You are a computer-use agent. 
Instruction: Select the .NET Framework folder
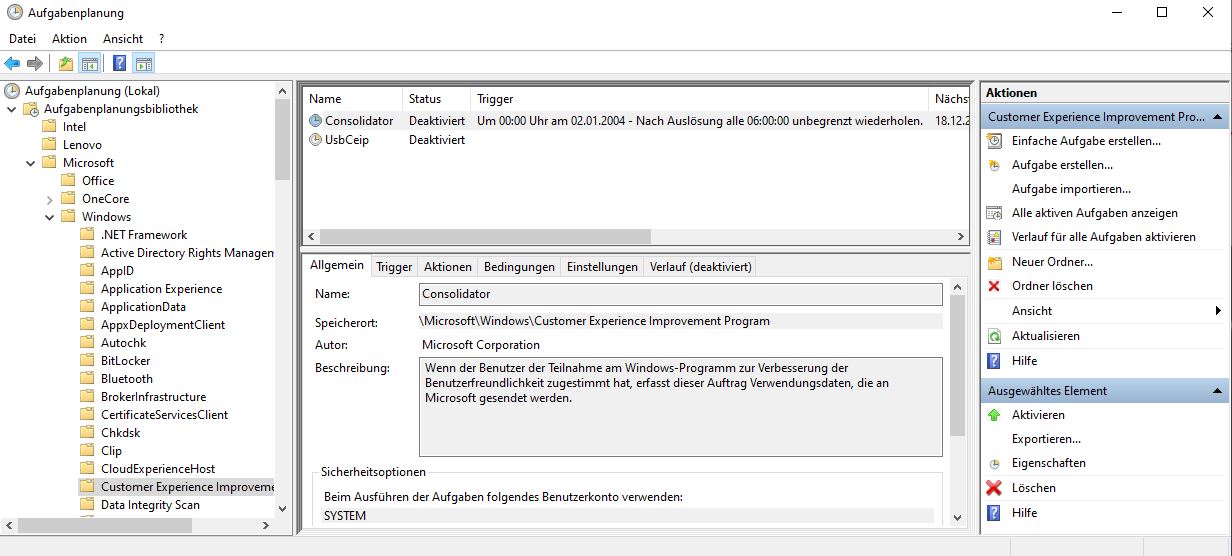tap(144, 235)
